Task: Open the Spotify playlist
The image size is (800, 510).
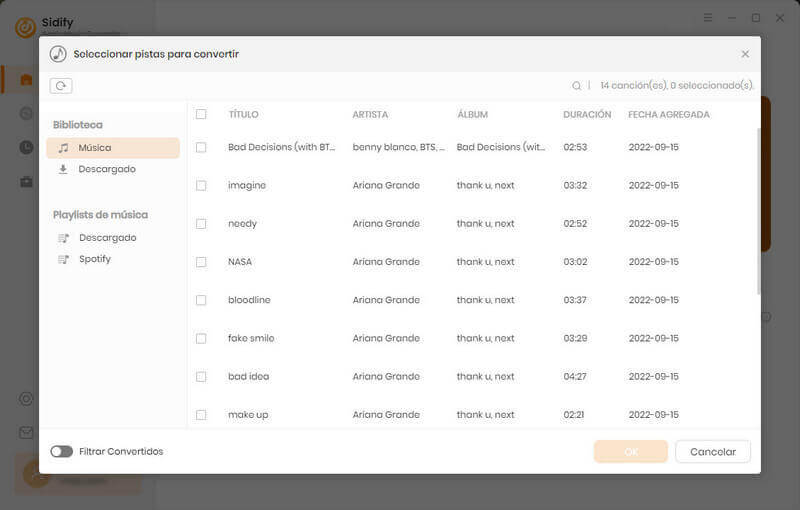Action: (94, 259)
